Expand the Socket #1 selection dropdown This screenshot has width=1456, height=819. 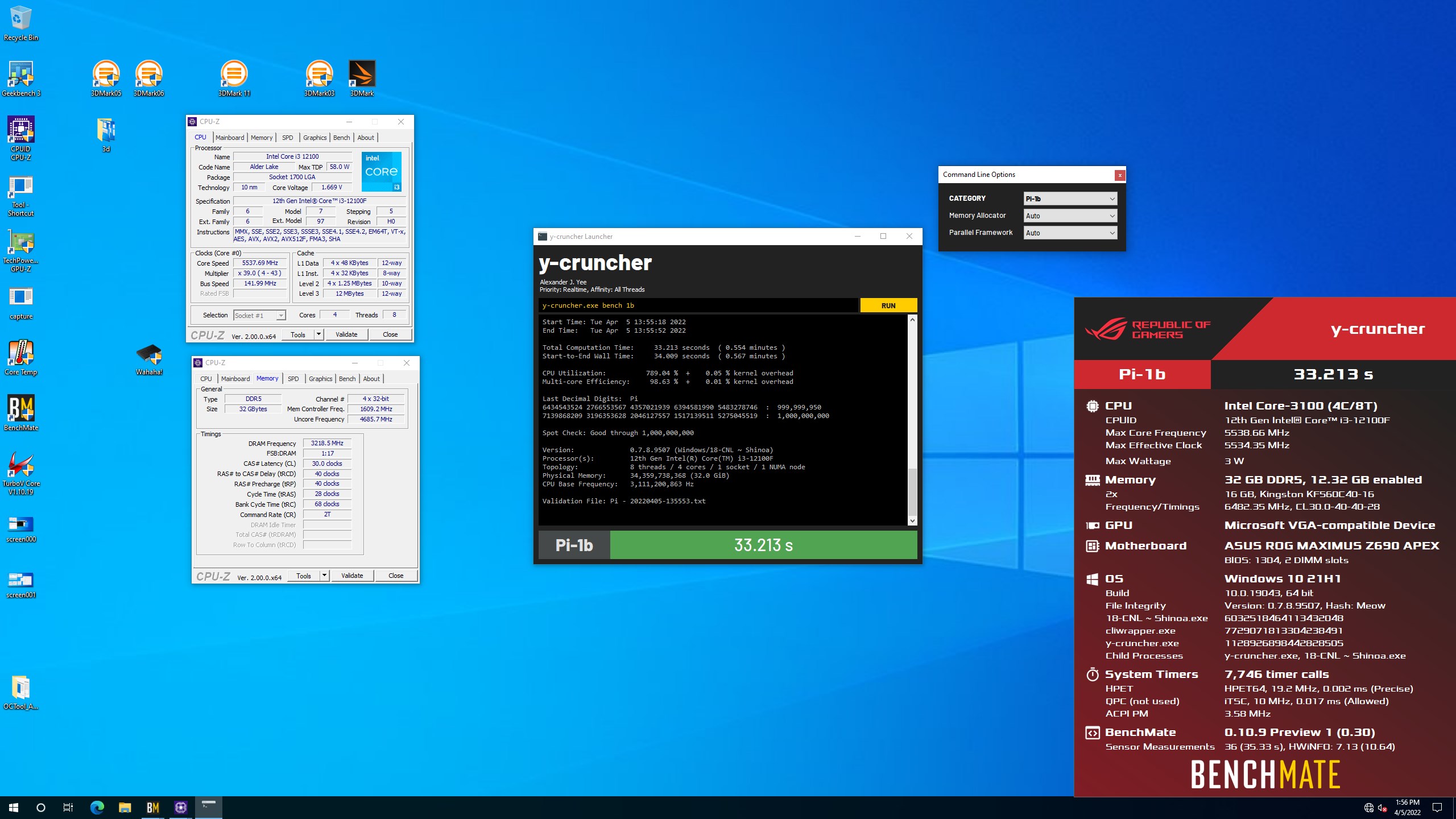pos(259,315)
